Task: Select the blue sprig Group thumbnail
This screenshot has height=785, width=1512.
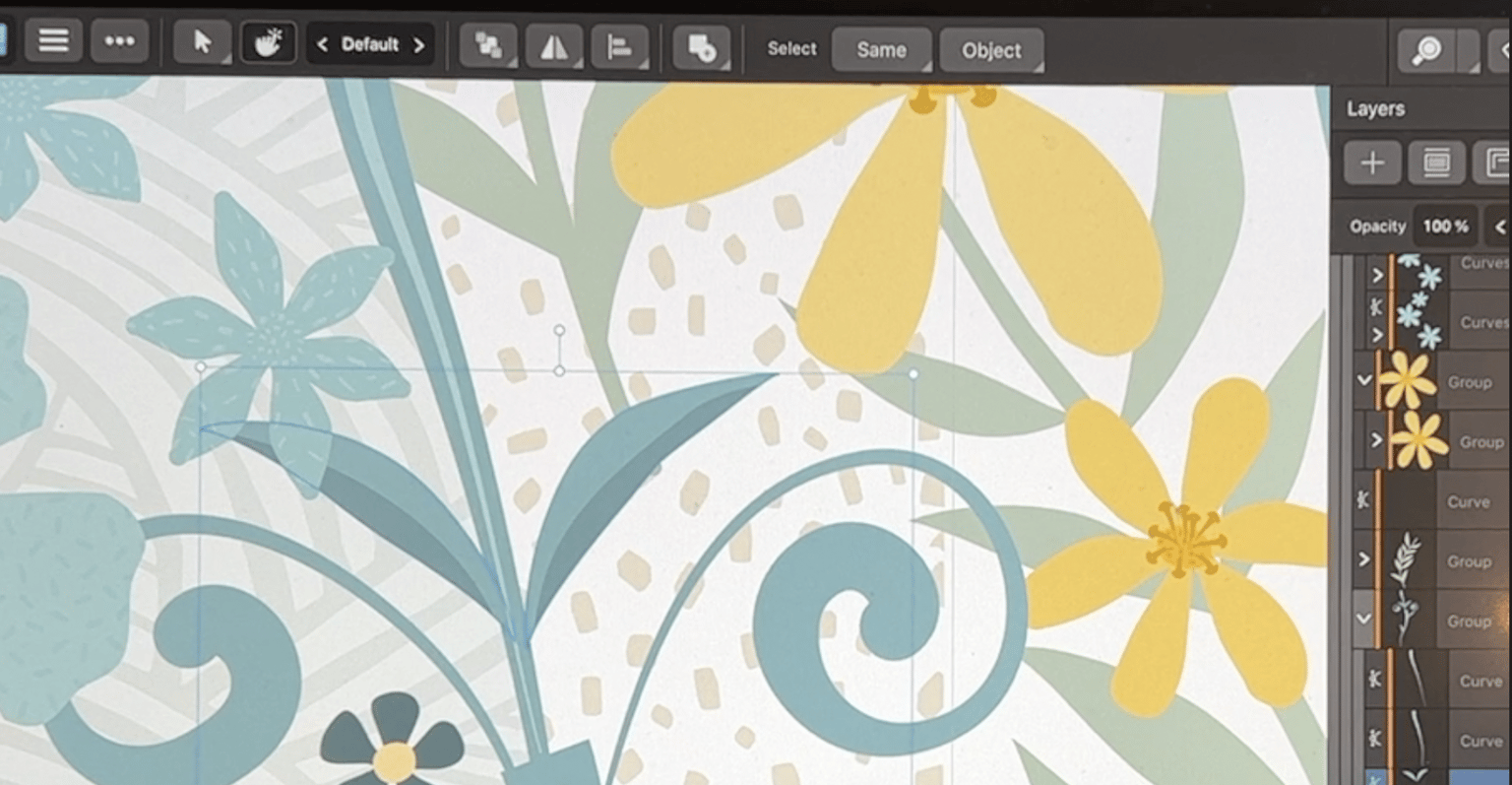Action: point(1407,620)
